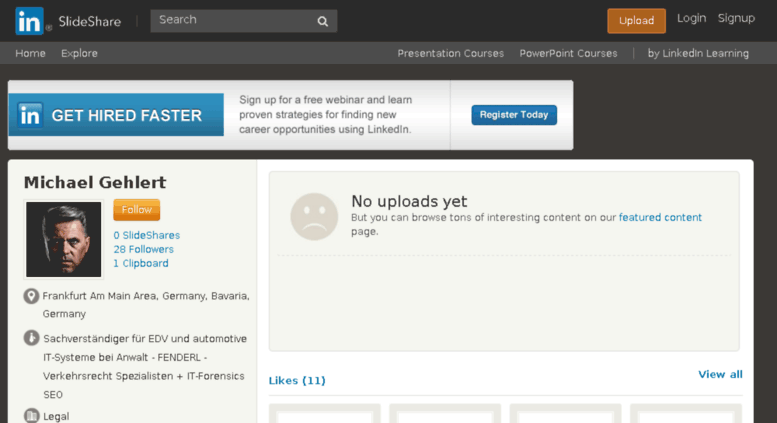Open Explore in the navigation bar
This screenshot has height=423, width=777.
(79, 53)
